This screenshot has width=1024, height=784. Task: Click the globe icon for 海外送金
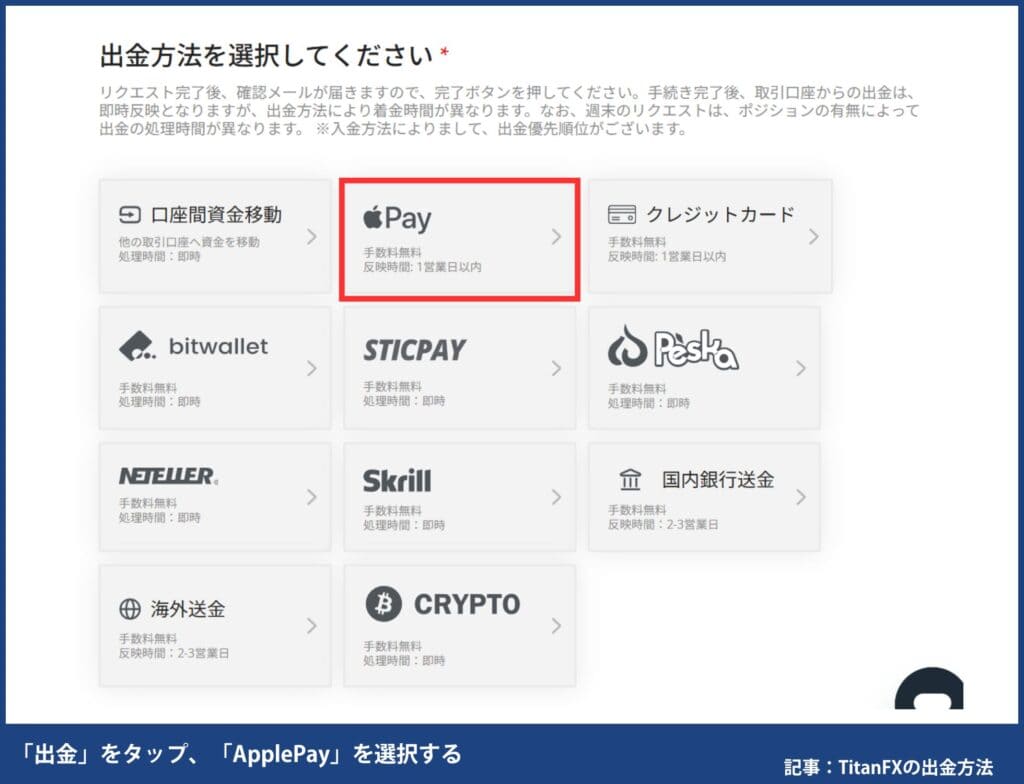click(130, 609)
